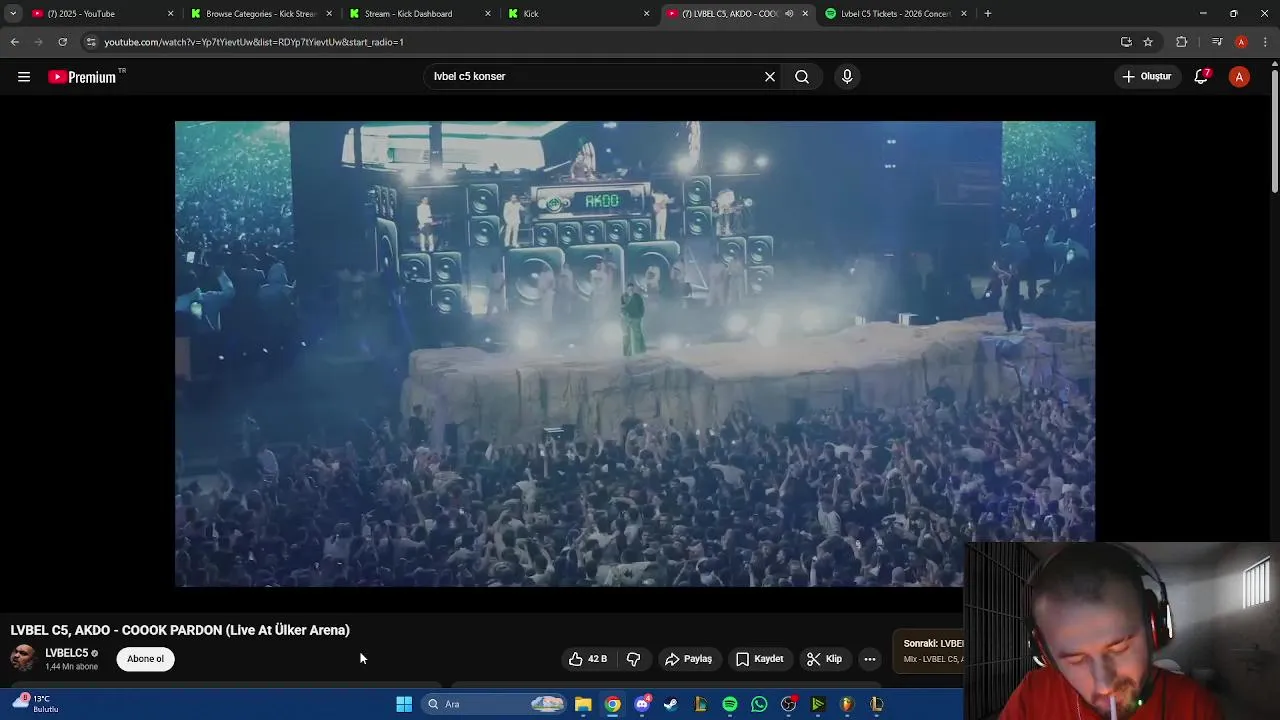Go to YouTube Premium home logo
Screen dimensions: 1280x720
(x=82, y=77)
